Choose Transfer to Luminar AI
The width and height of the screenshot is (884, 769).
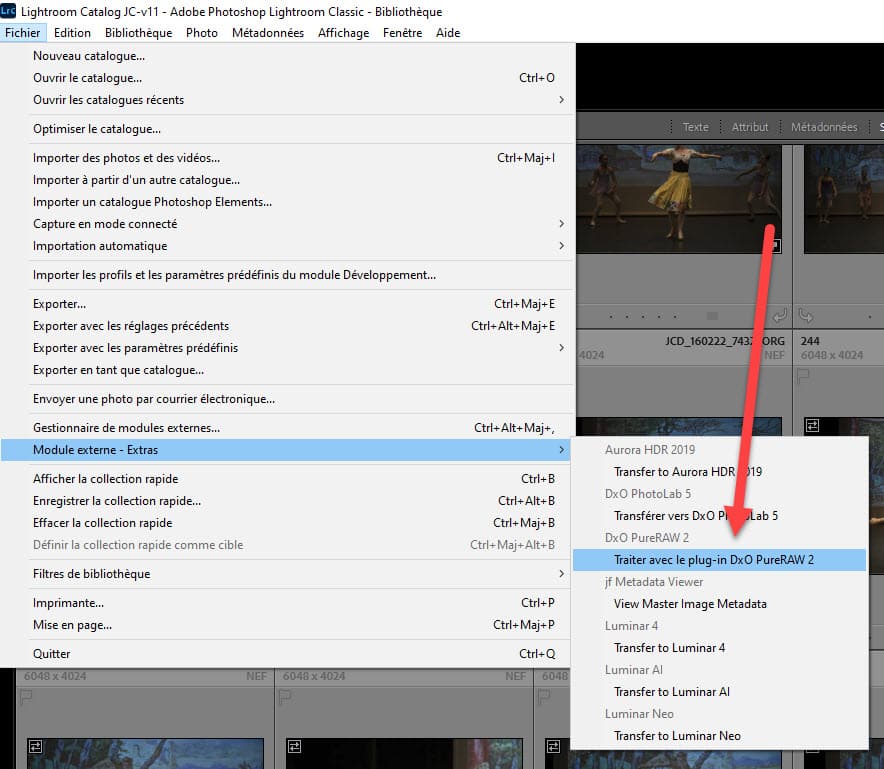pos(719,692)
